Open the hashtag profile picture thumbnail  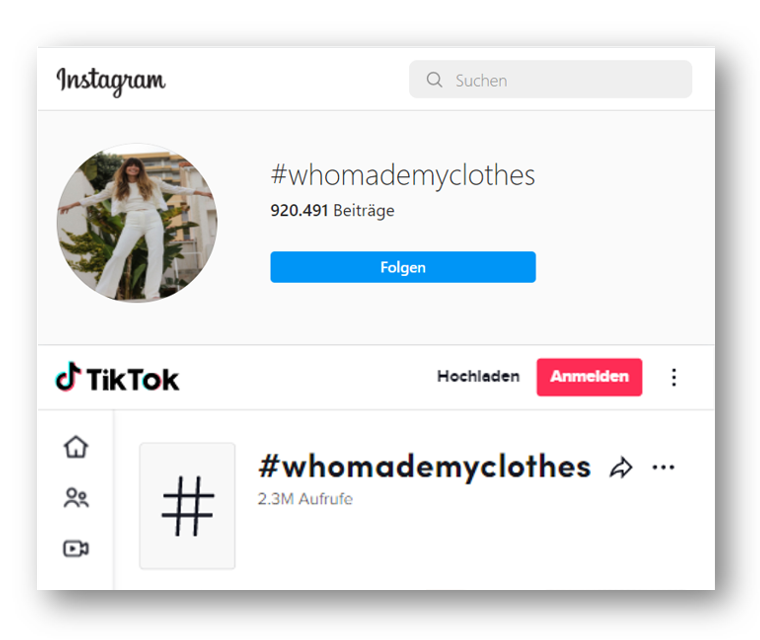coord(137,223)
